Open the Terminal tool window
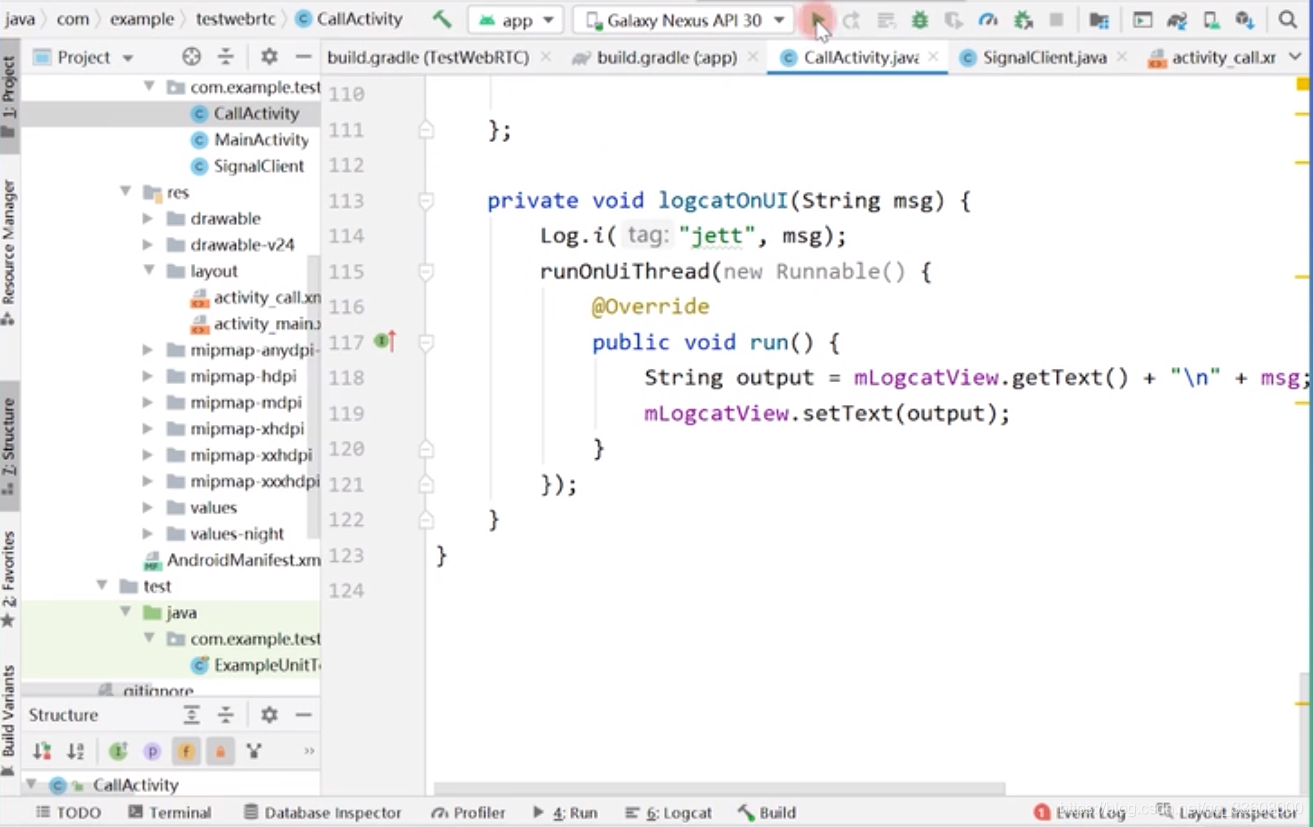 (170, 813)
